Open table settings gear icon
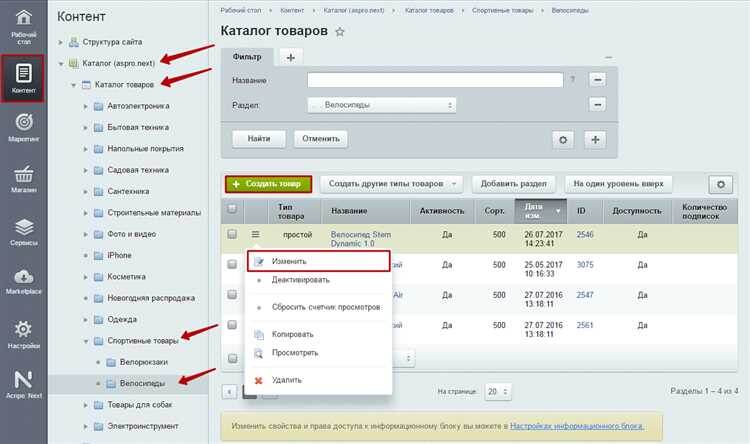The image size is (750, 444). tap(720, 184)
